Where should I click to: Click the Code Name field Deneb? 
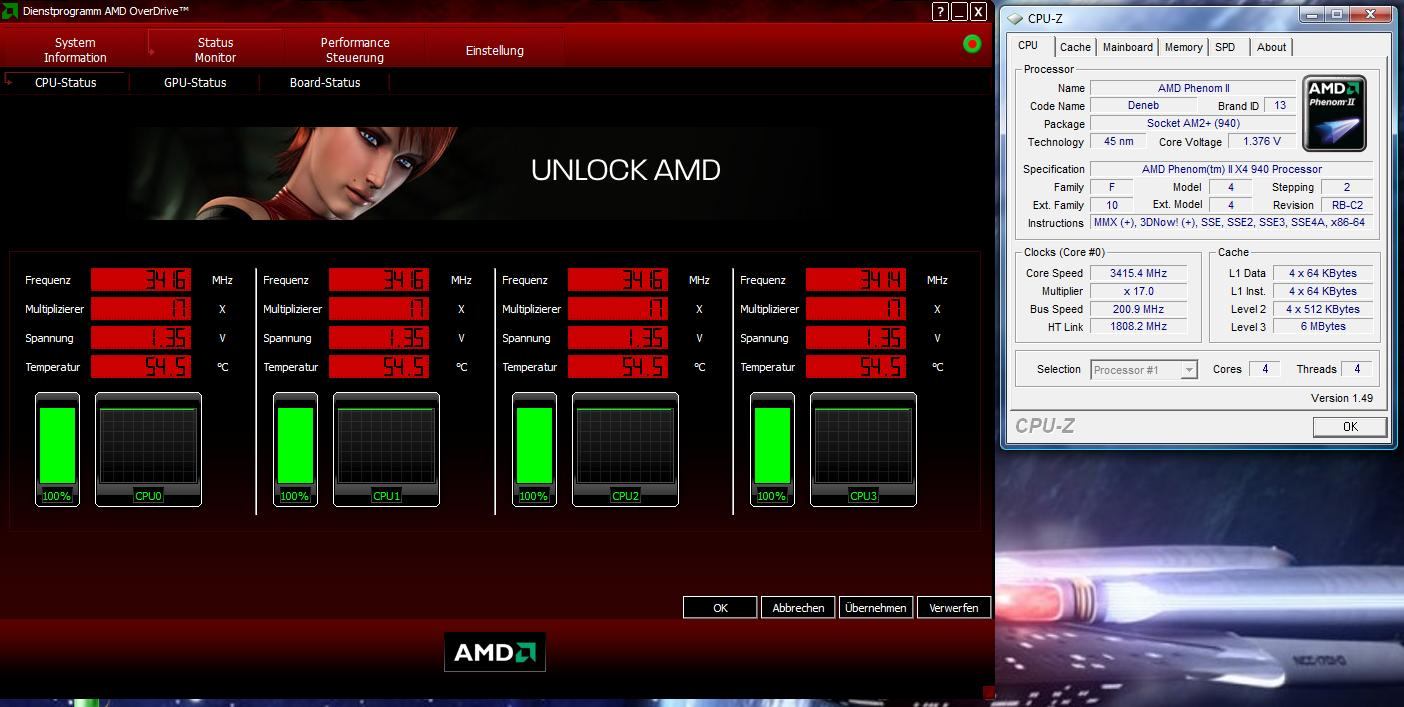pos(1143,106)
